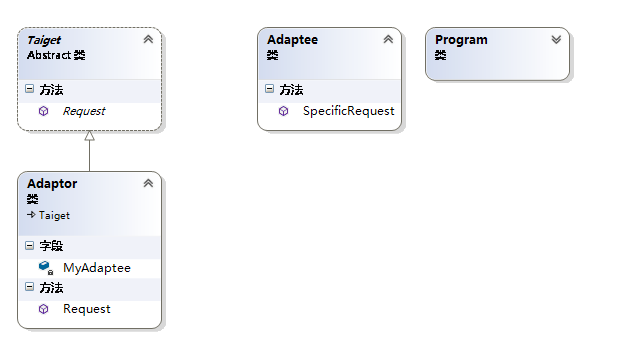Click the Taiget base class link in Adaptor
The image size is (621, 361).
point(54,215)
